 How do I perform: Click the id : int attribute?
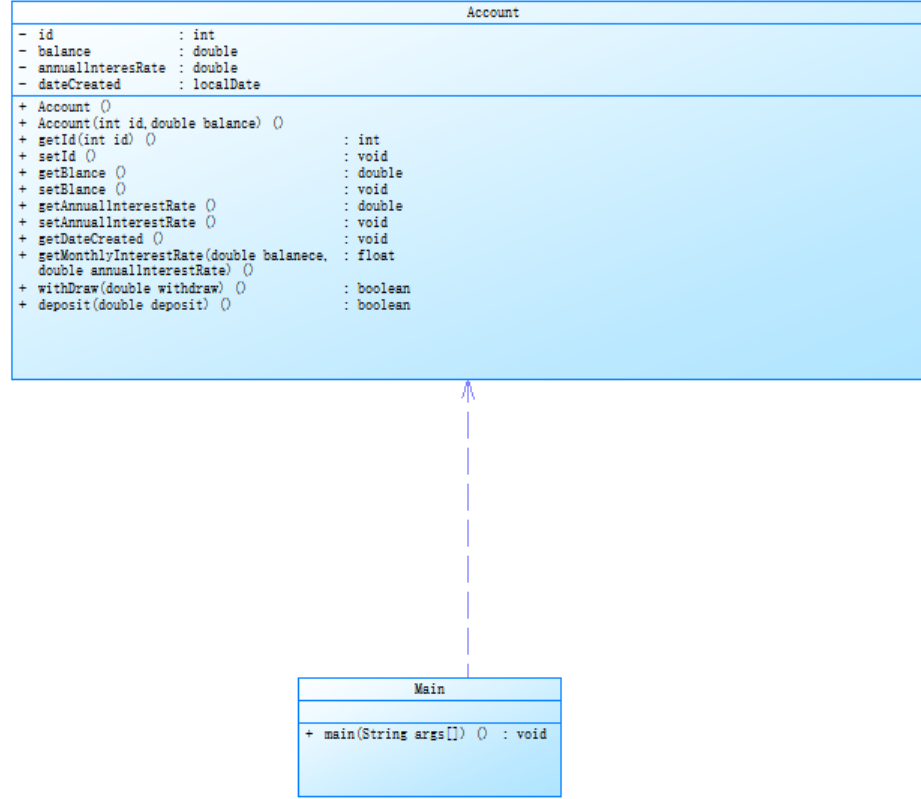click(x=117, y=35)
